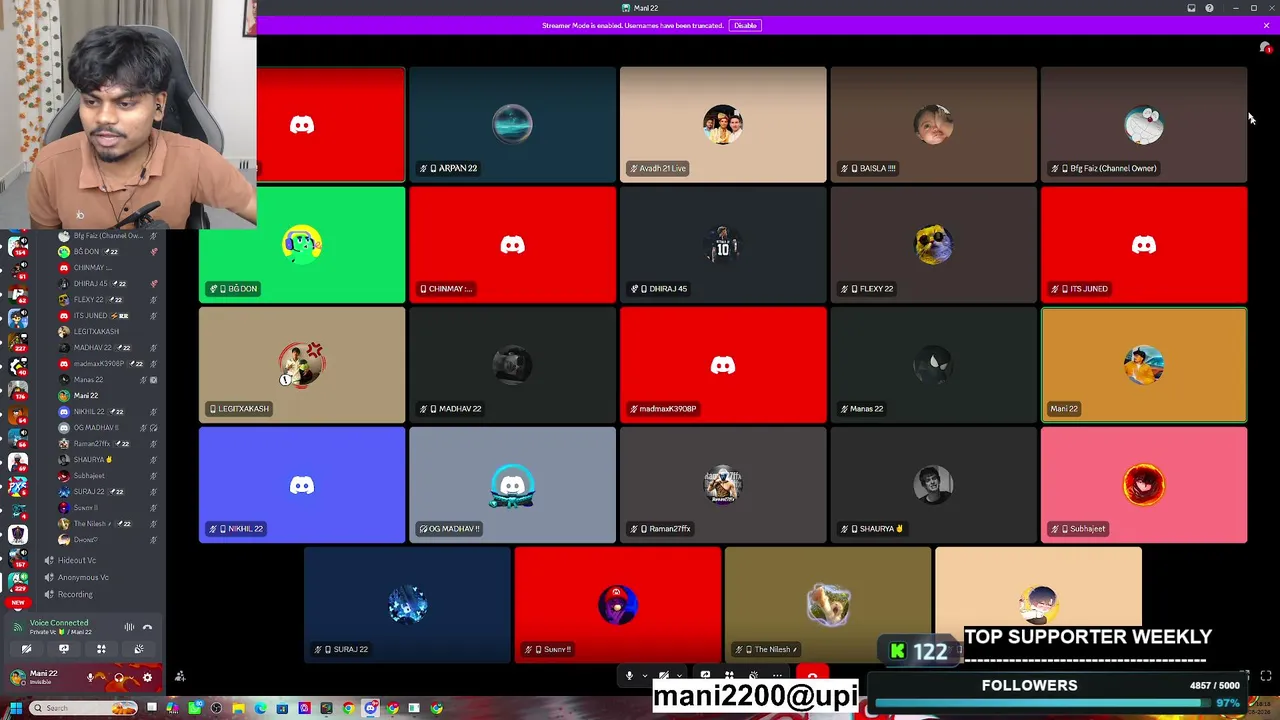Open the Activities launcher icon

coord(101,649)
